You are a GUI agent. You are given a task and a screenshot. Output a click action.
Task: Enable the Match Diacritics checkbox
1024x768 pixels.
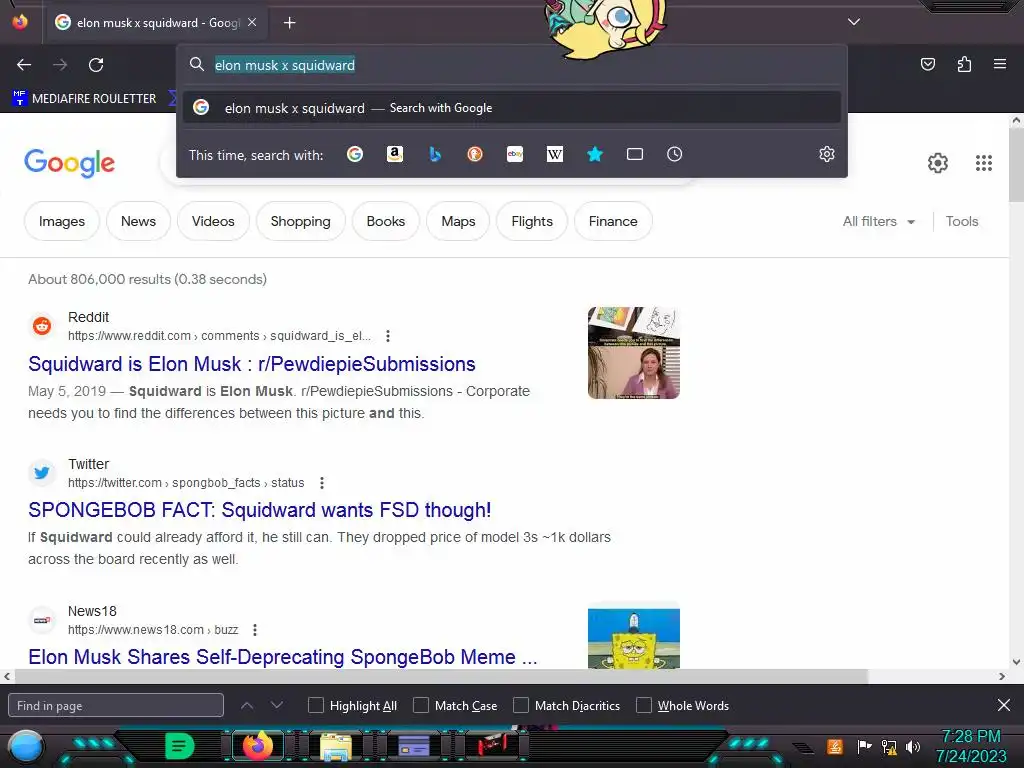coord(520,705)
